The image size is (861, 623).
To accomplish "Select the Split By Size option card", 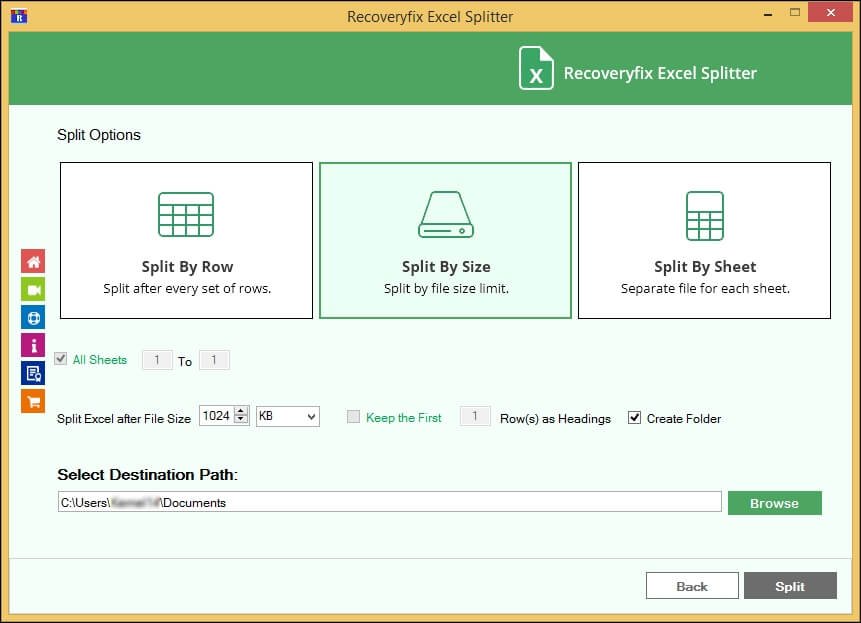I will point(445,240).
